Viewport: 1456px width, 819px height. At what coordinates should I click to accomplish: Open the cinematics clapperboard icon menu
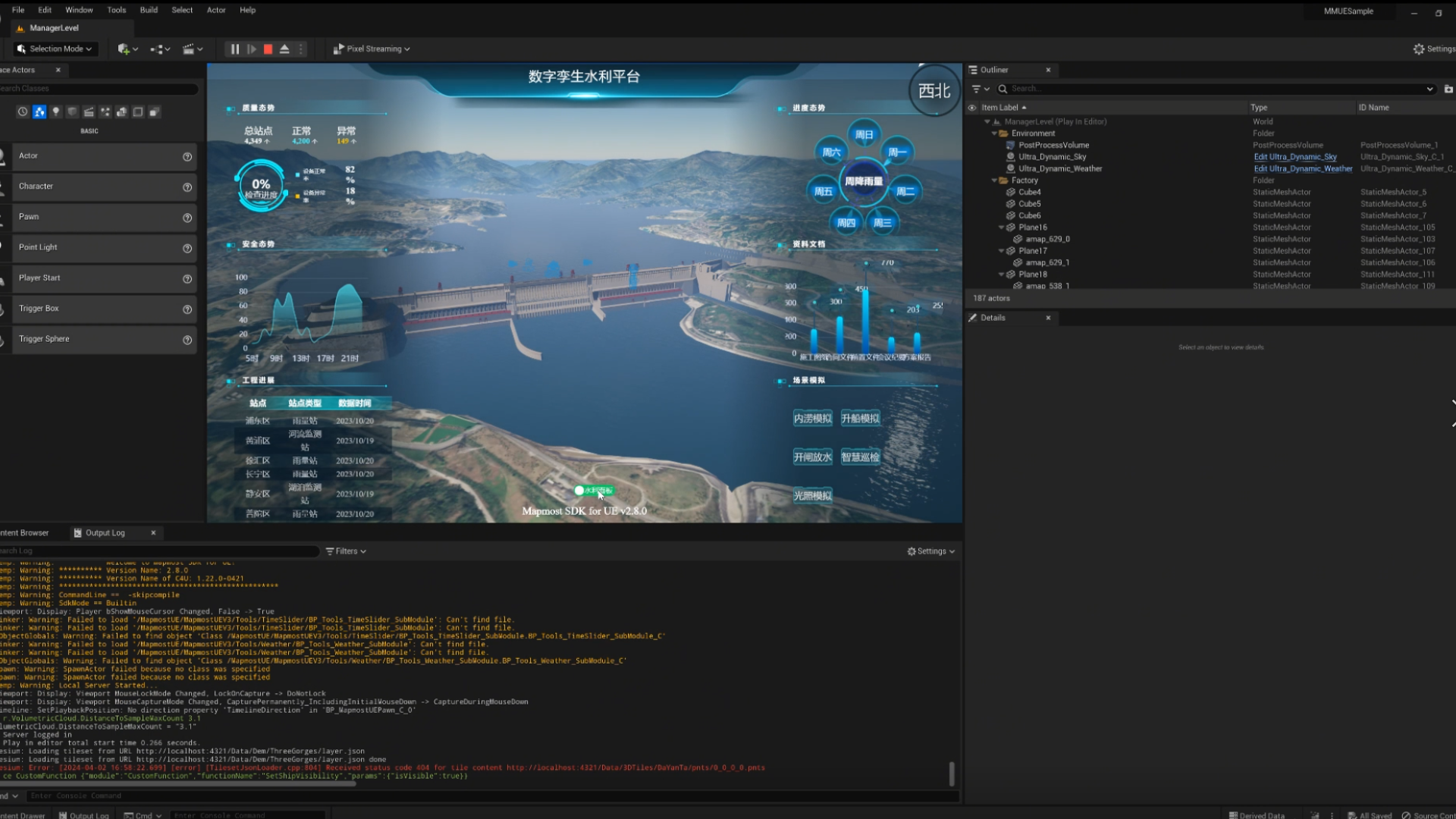pyautogui.click(x=193, y=49)
